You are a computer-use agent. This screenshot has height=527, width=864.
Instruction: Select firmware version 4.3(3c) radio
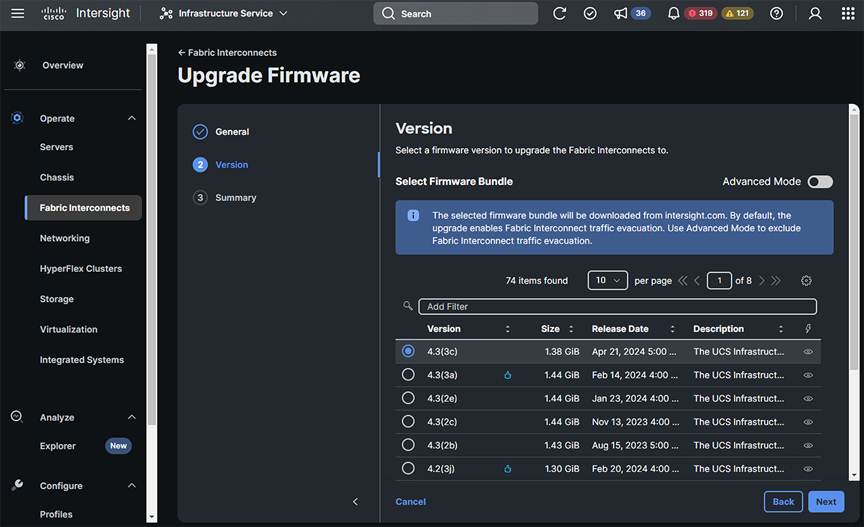click(x=408, y=351)
